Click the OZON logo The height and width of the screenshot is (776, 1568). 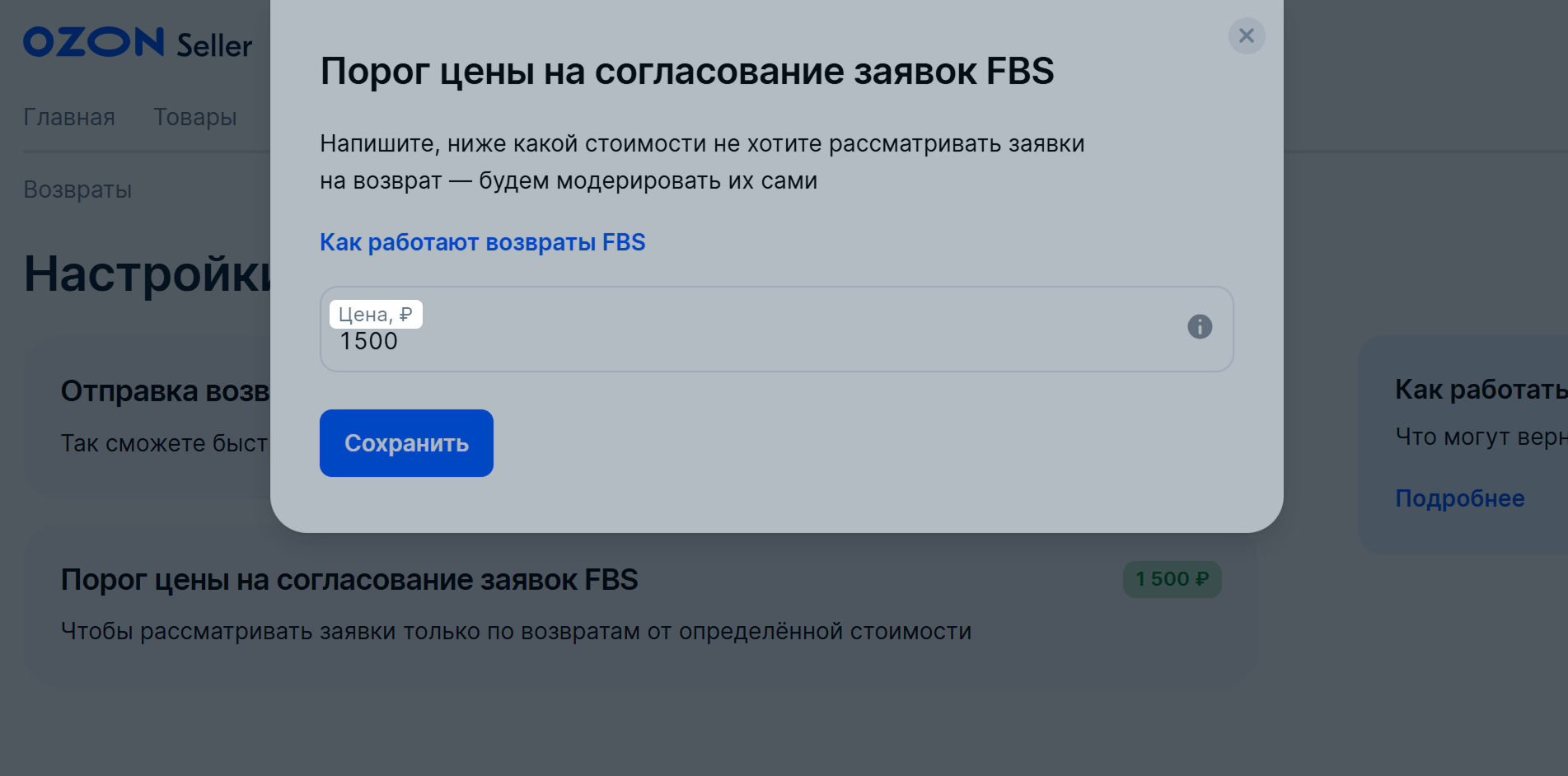(x=94, y=42)
